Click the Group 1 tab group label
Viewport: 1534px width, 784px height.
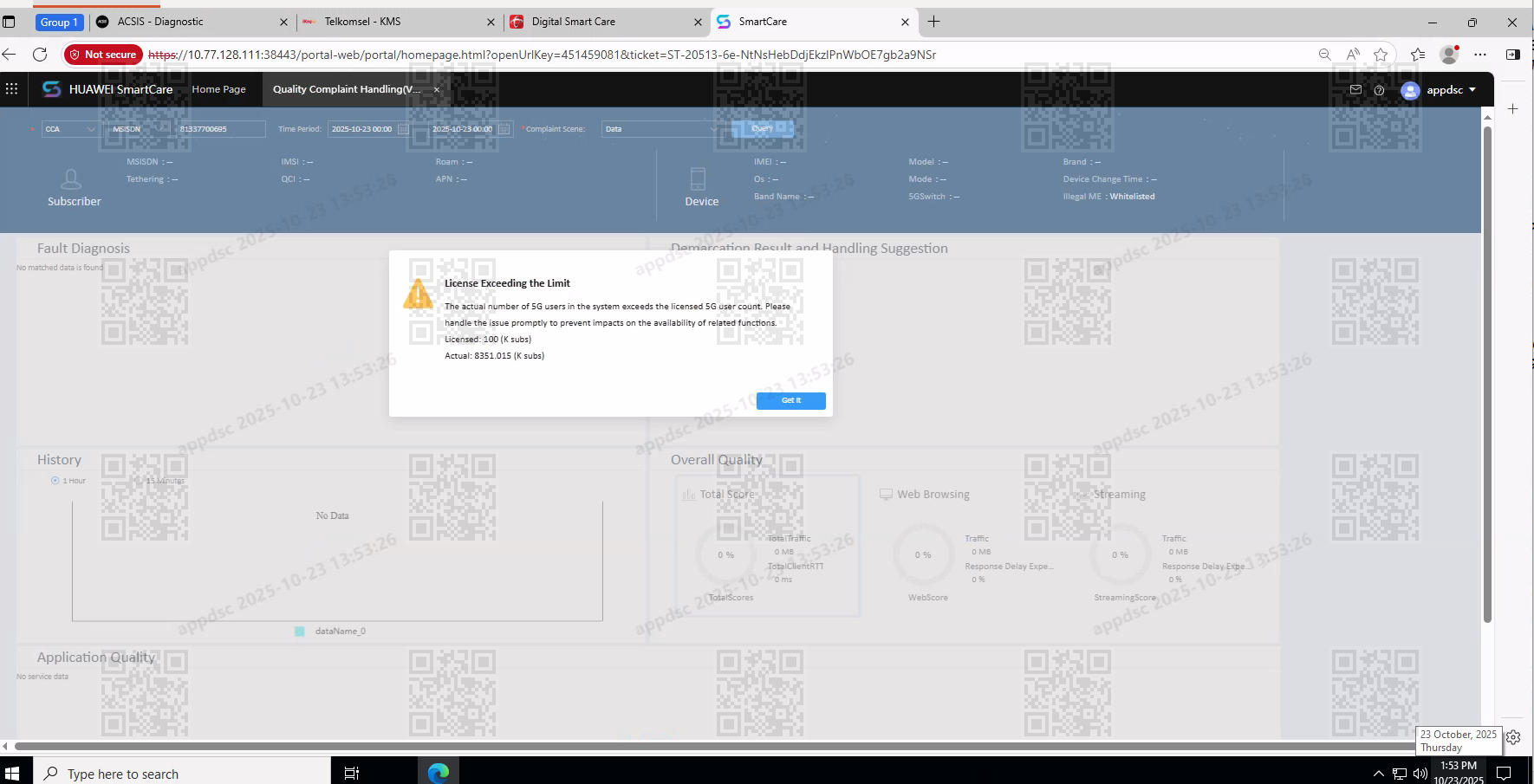tap(59, 23)
